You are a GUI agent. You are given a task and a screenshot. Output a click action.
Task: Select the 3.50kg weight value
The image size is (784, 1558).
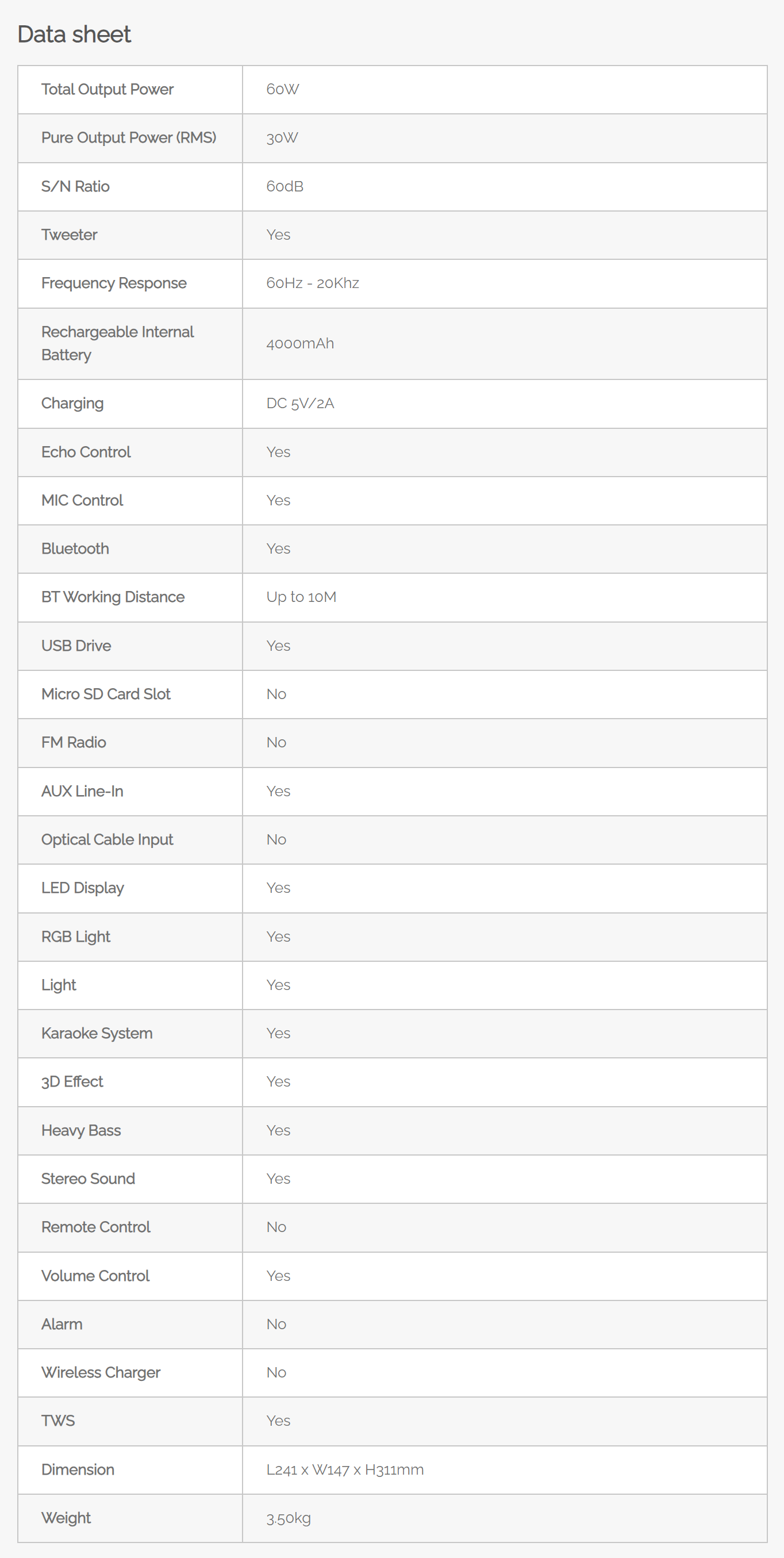tap(289, 1518)
